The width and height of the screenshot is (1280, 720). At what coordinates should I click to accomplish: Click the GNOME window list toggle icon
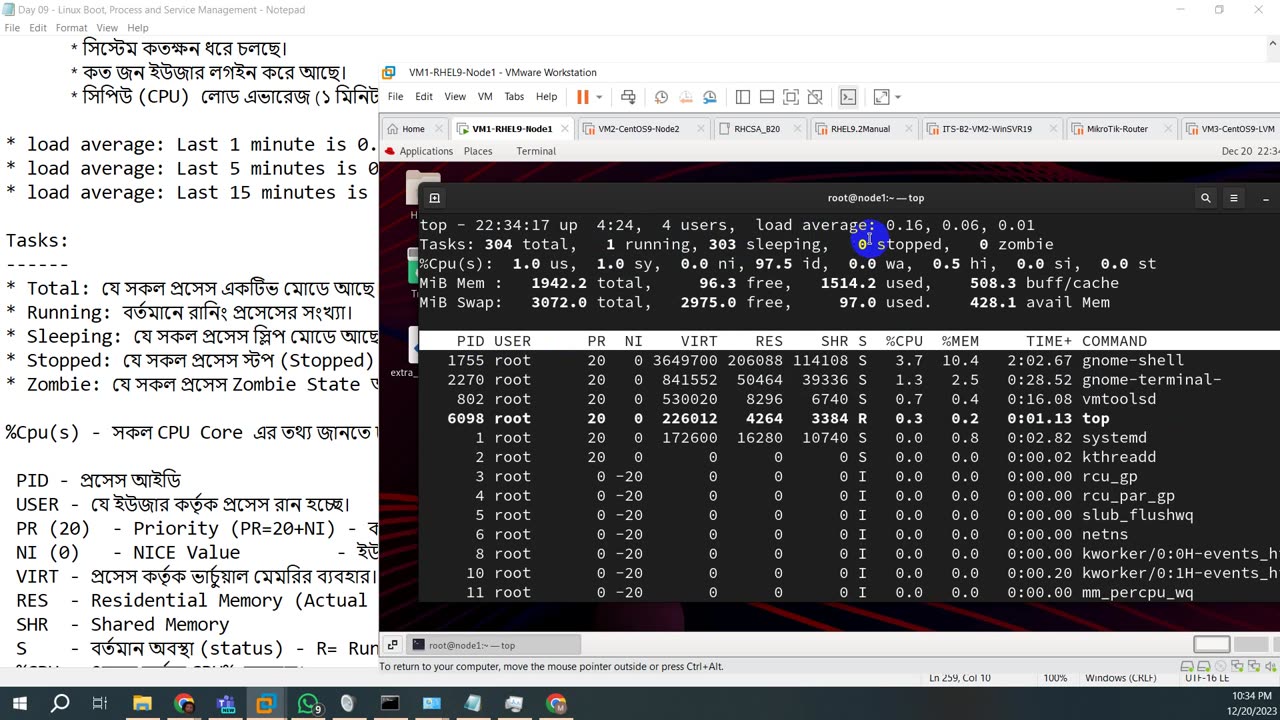[392, 645]
